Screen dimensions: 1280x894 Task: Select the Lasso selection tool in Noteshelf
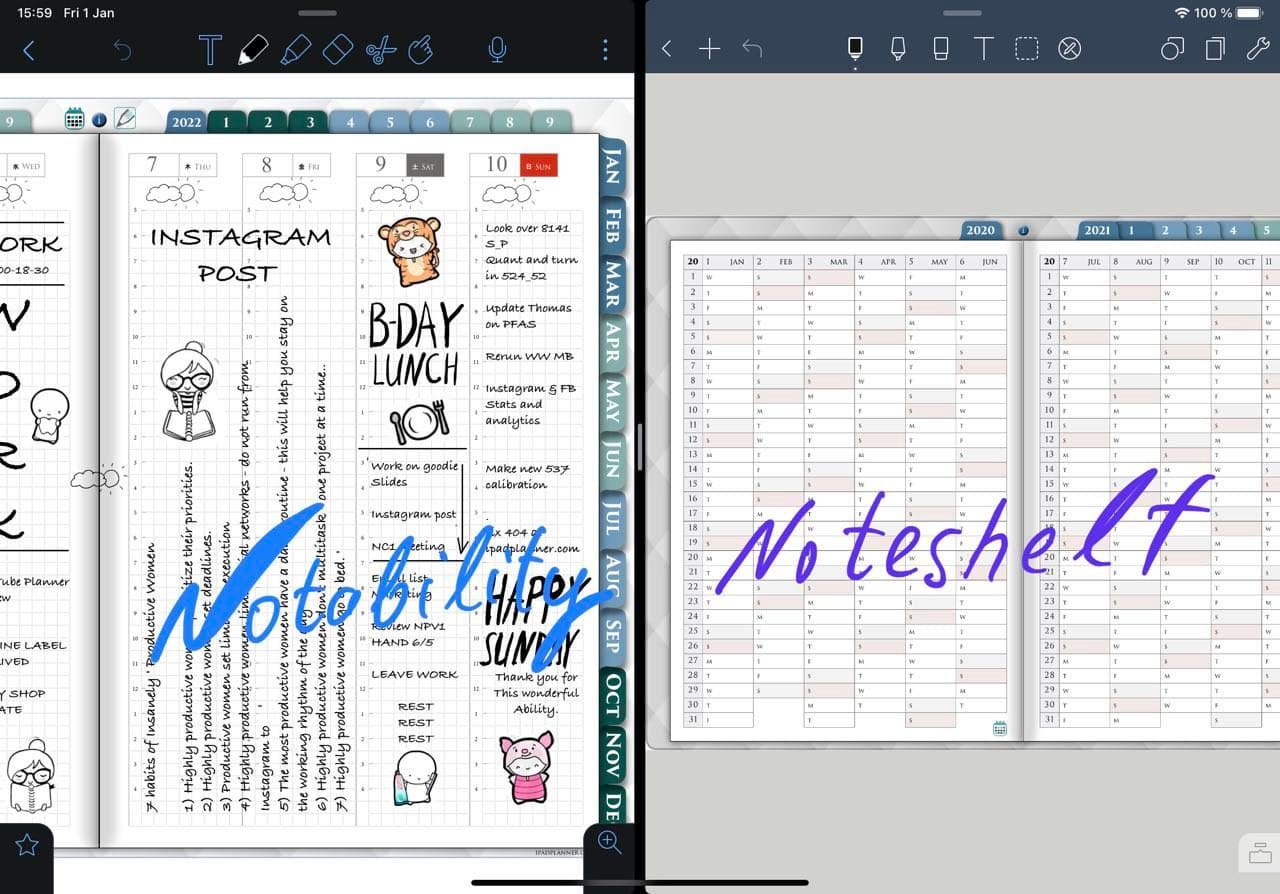pyautogui.click(x=1027, y=49)
